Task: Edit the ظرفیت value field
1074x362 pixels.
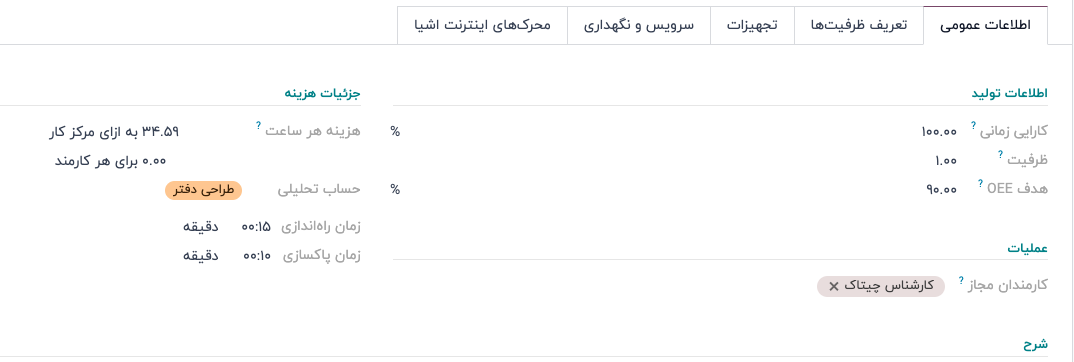Action: tap(946, 161)
